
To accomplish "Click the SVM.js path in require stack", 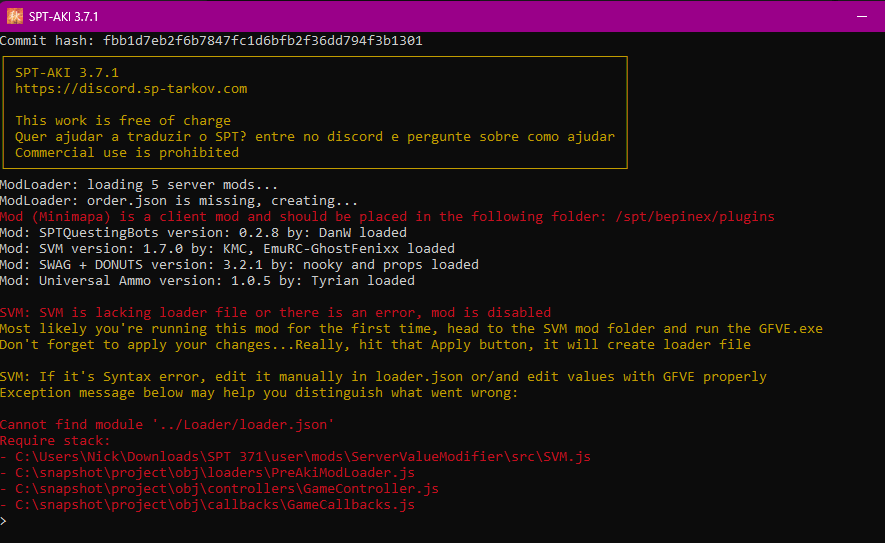I will [x=303, y=456].
